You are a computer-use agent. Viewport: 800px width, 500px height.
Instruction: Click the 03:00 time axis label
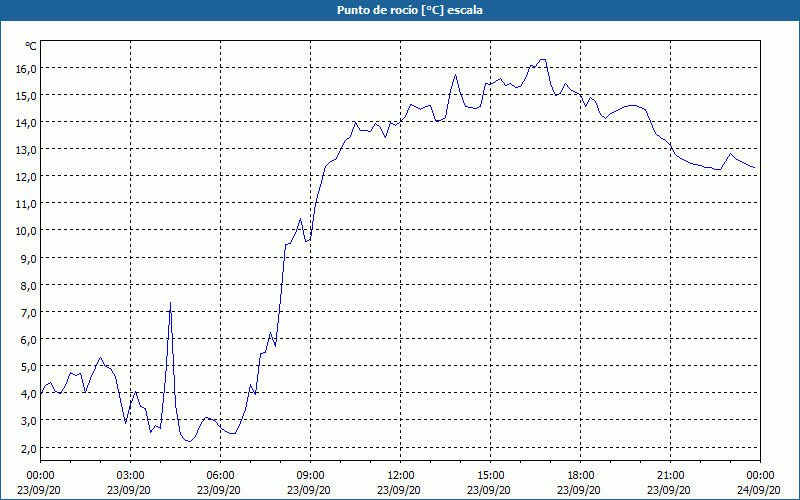(x=131, y=476)
